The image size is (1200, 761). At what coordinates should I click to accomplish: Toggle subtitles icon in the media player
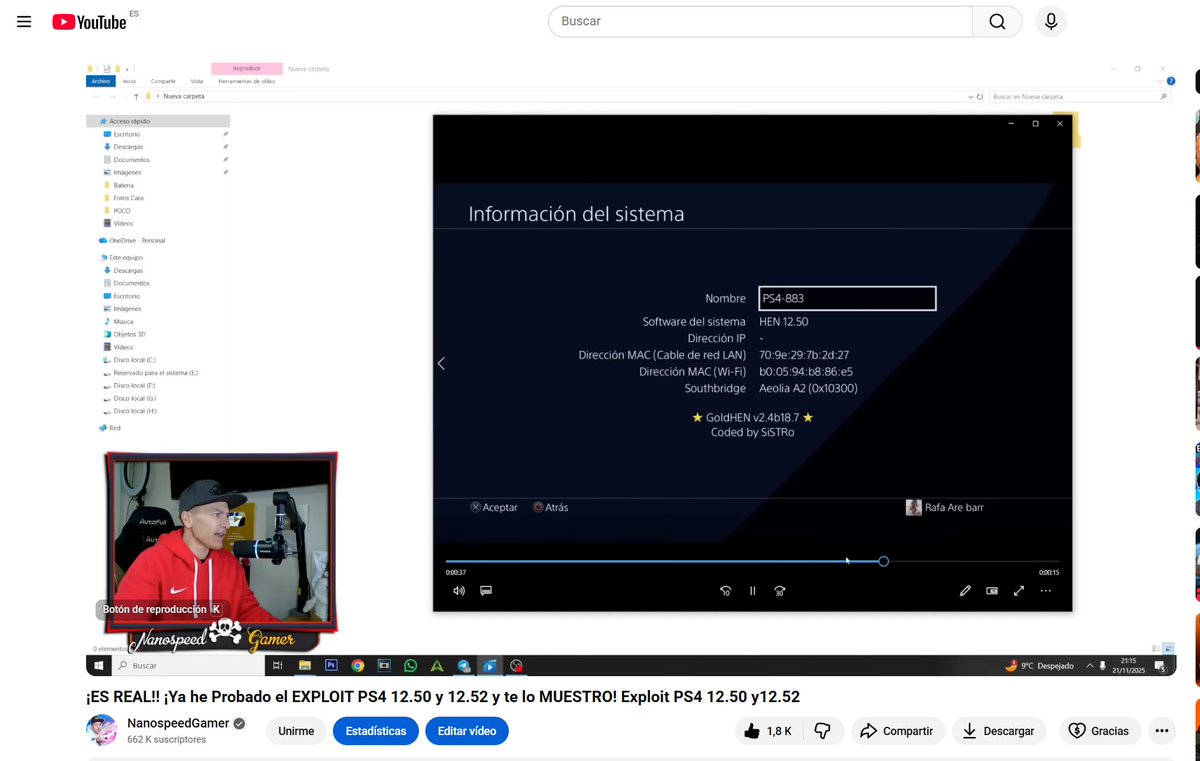tap(486, 591)
